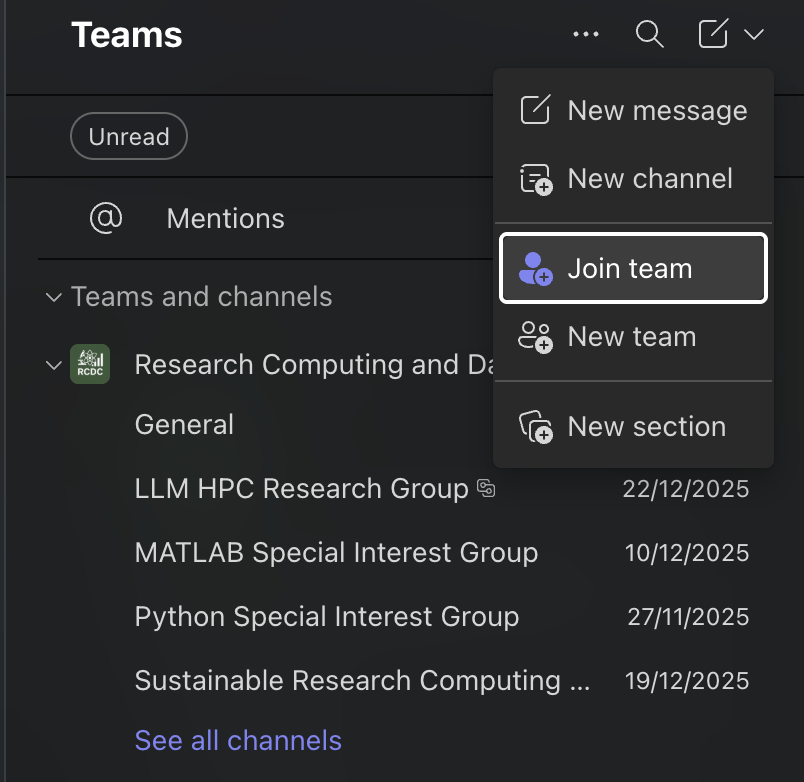Click the See all channels link

[x=238, y=741]
